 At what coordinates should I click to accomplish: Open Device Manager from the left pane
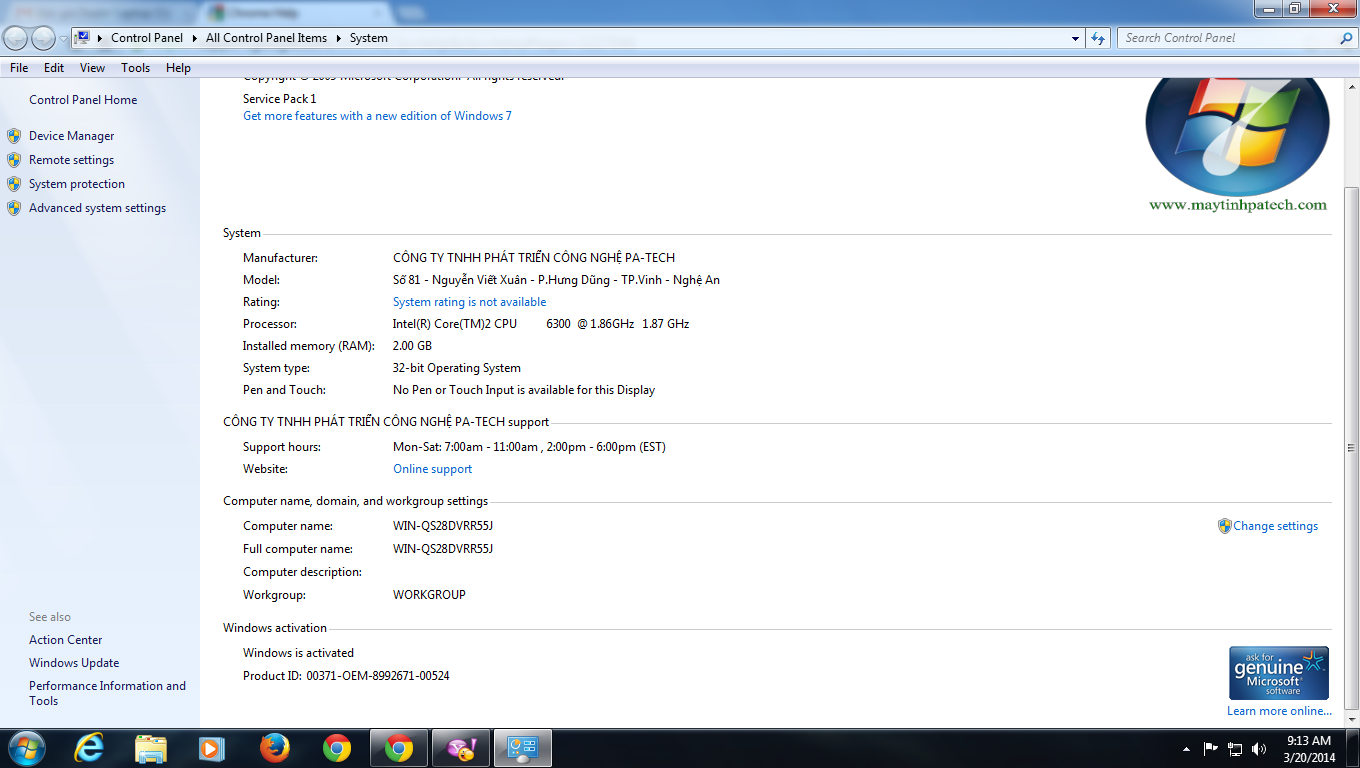point(71,136)
